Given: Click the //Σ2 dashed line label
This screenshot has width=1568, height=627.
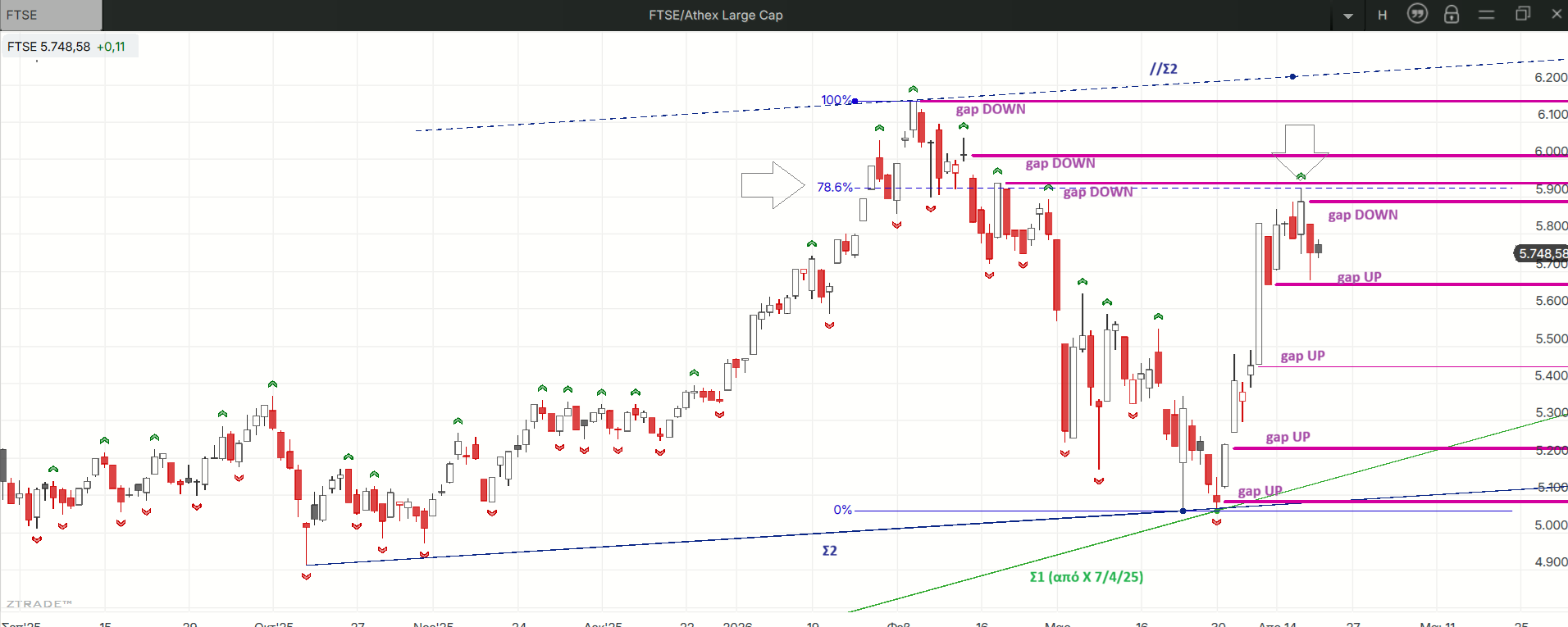Looking at the screenshot, I should pyautogui.click(x=1163, y=69).
